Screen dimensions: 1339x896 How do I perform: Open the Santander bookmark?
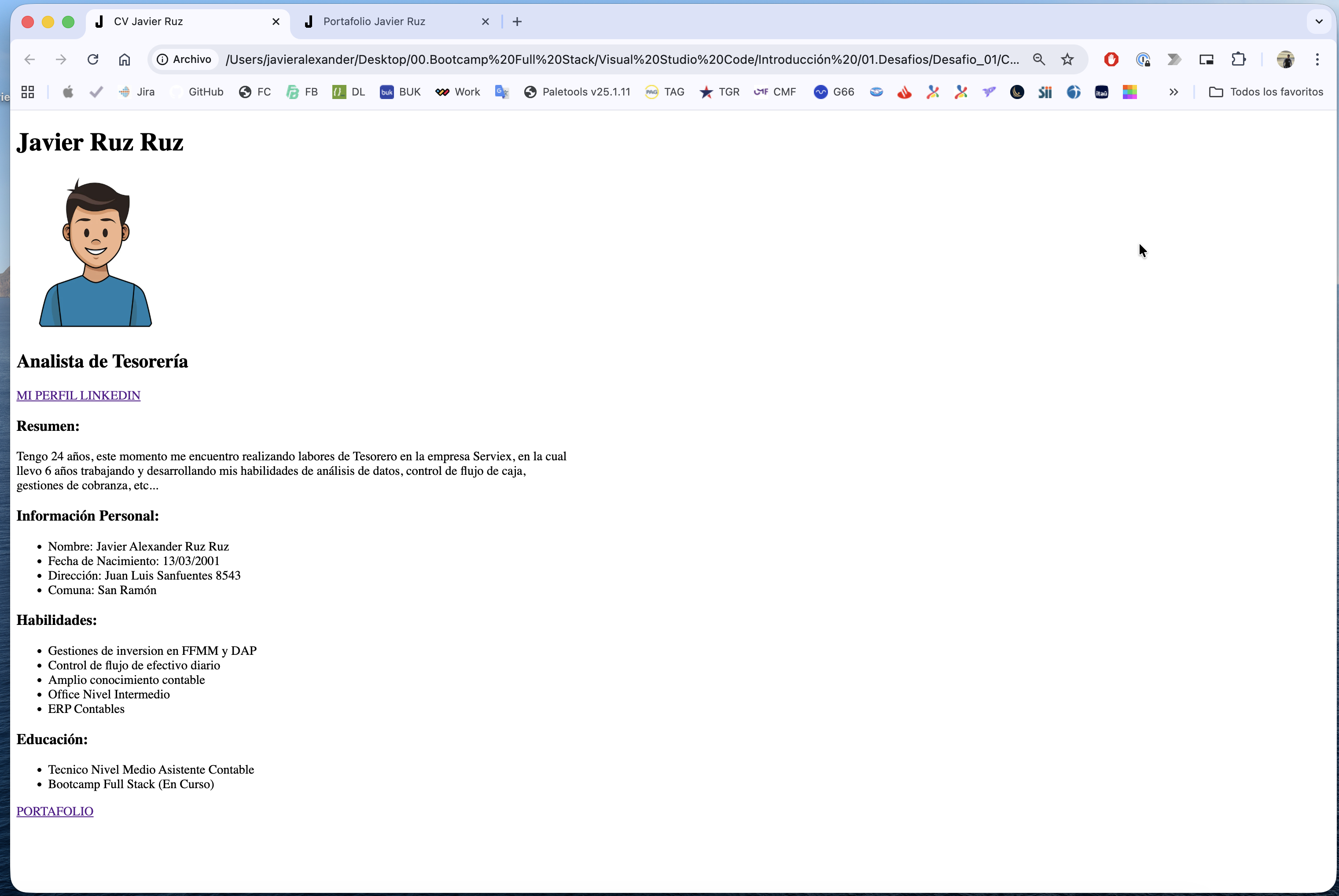pyautogui.click(x=904, y=92)
